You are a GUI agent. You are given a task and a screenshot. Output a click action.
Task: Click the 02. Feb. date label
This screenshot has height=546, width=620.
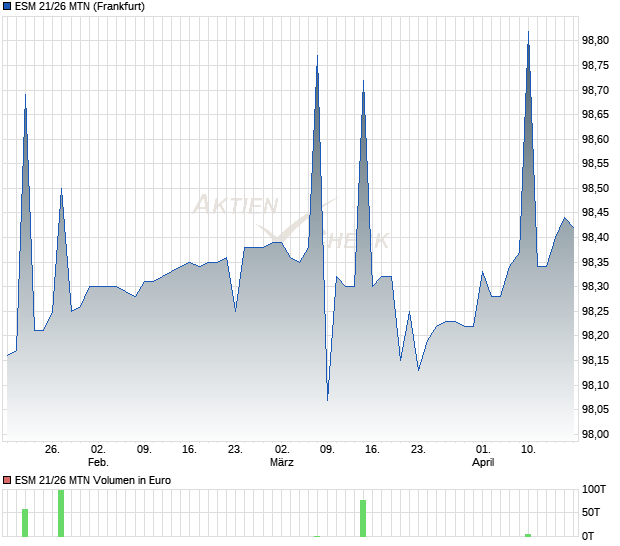tap(97, 456)
